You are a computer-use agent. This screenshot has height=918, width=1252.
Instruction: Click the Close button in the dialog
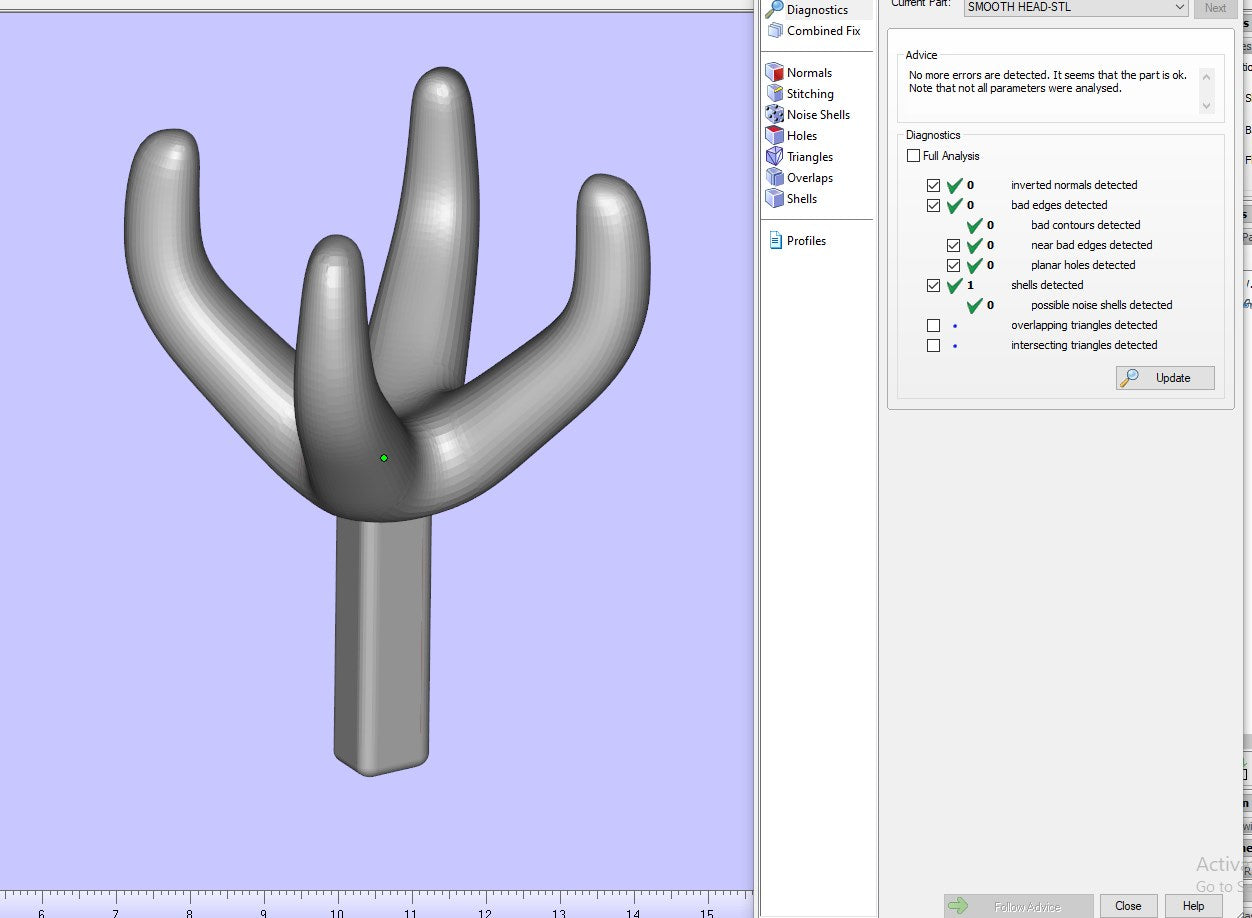1128,906
